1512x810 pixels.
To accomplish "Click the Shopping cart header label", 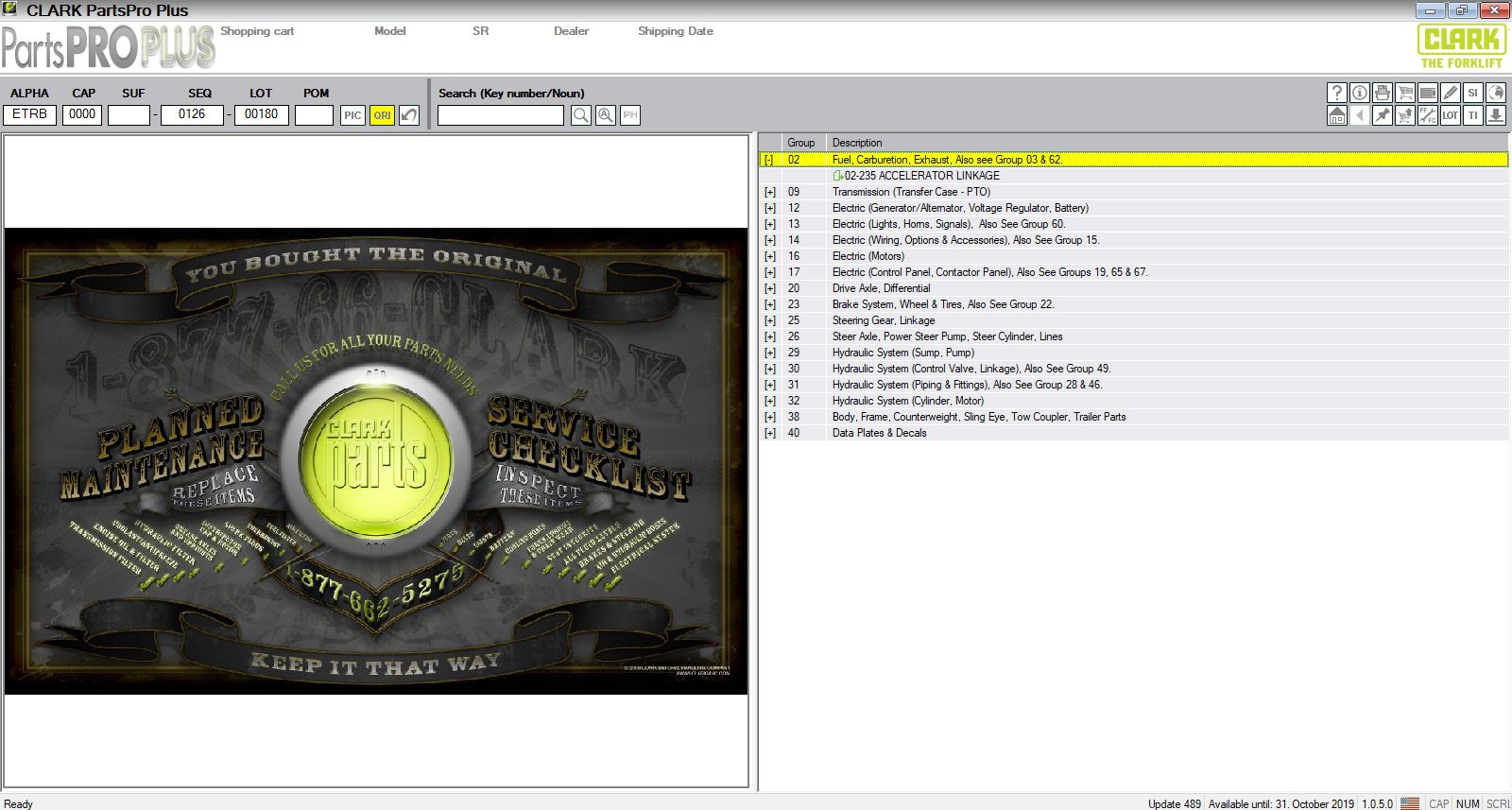I will click(x=257, y=31).
